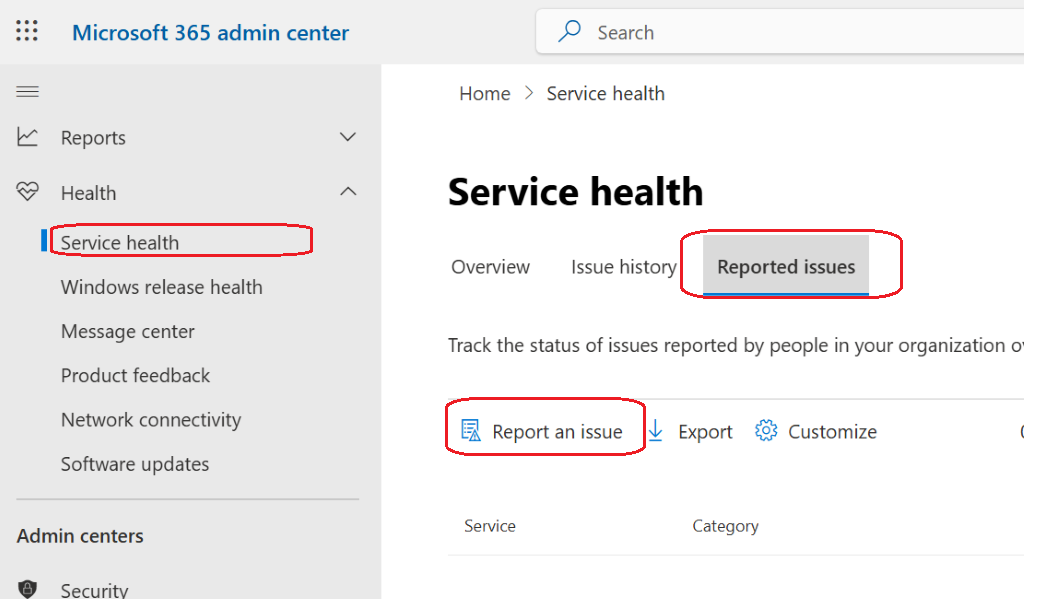Click the search magnifier icon
The image size is (1056, 603).
(x=569, y=32)
